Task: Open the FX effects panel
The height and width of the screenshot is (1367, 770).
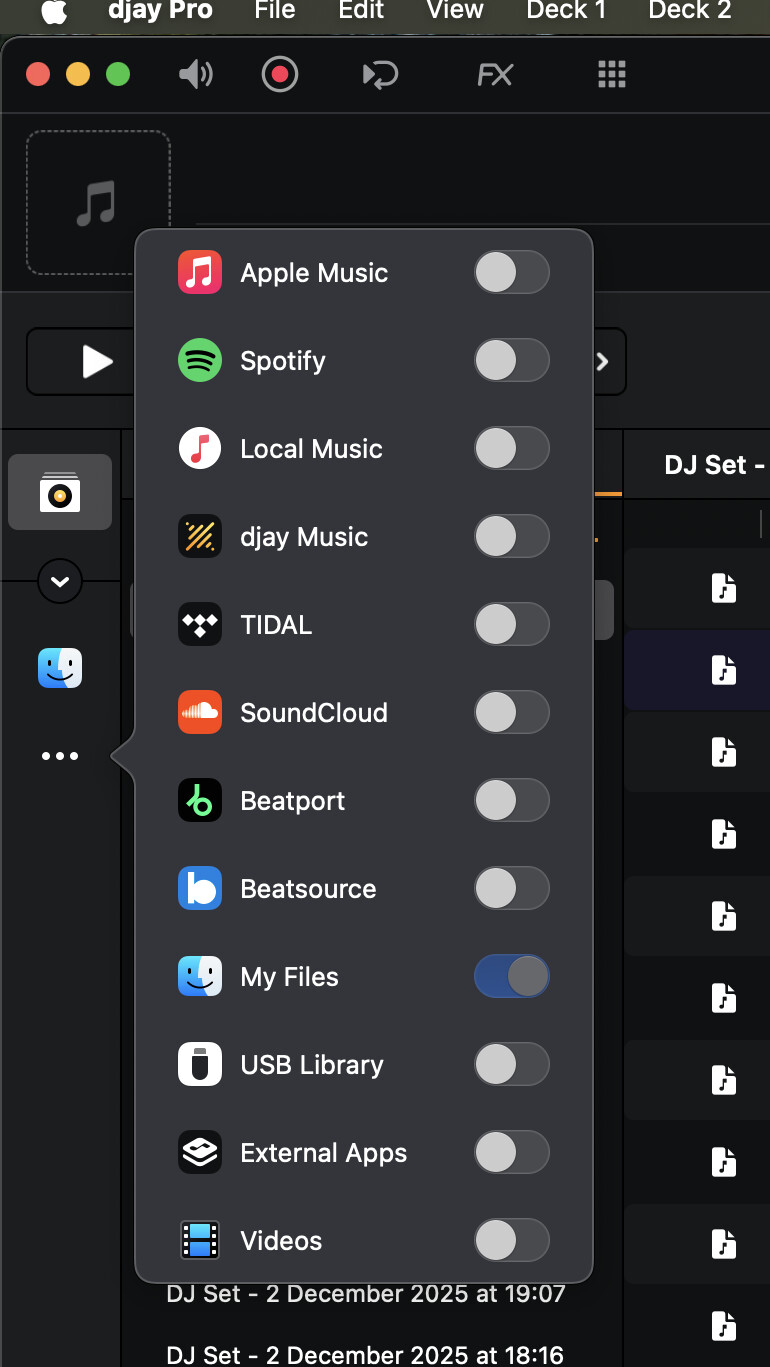Action: pyautogui.click(x=495, y=74)
